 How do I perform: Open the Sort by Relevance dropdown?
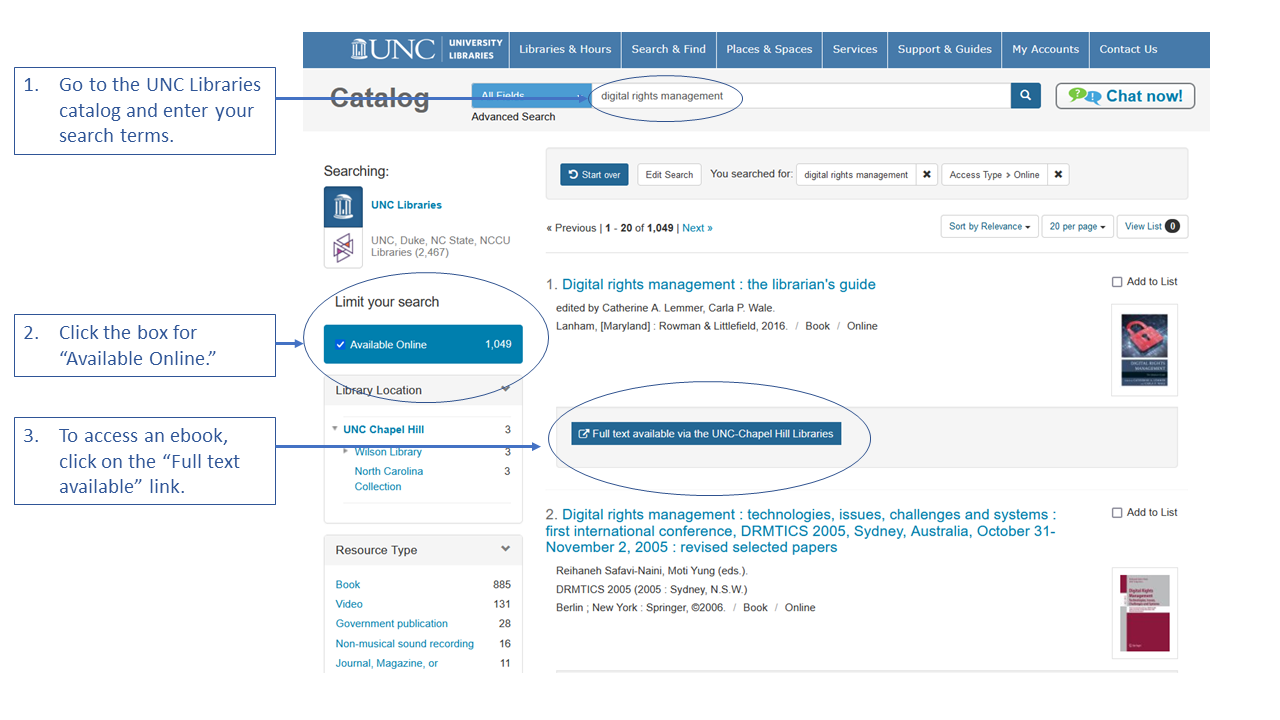[x=989, y=227]
